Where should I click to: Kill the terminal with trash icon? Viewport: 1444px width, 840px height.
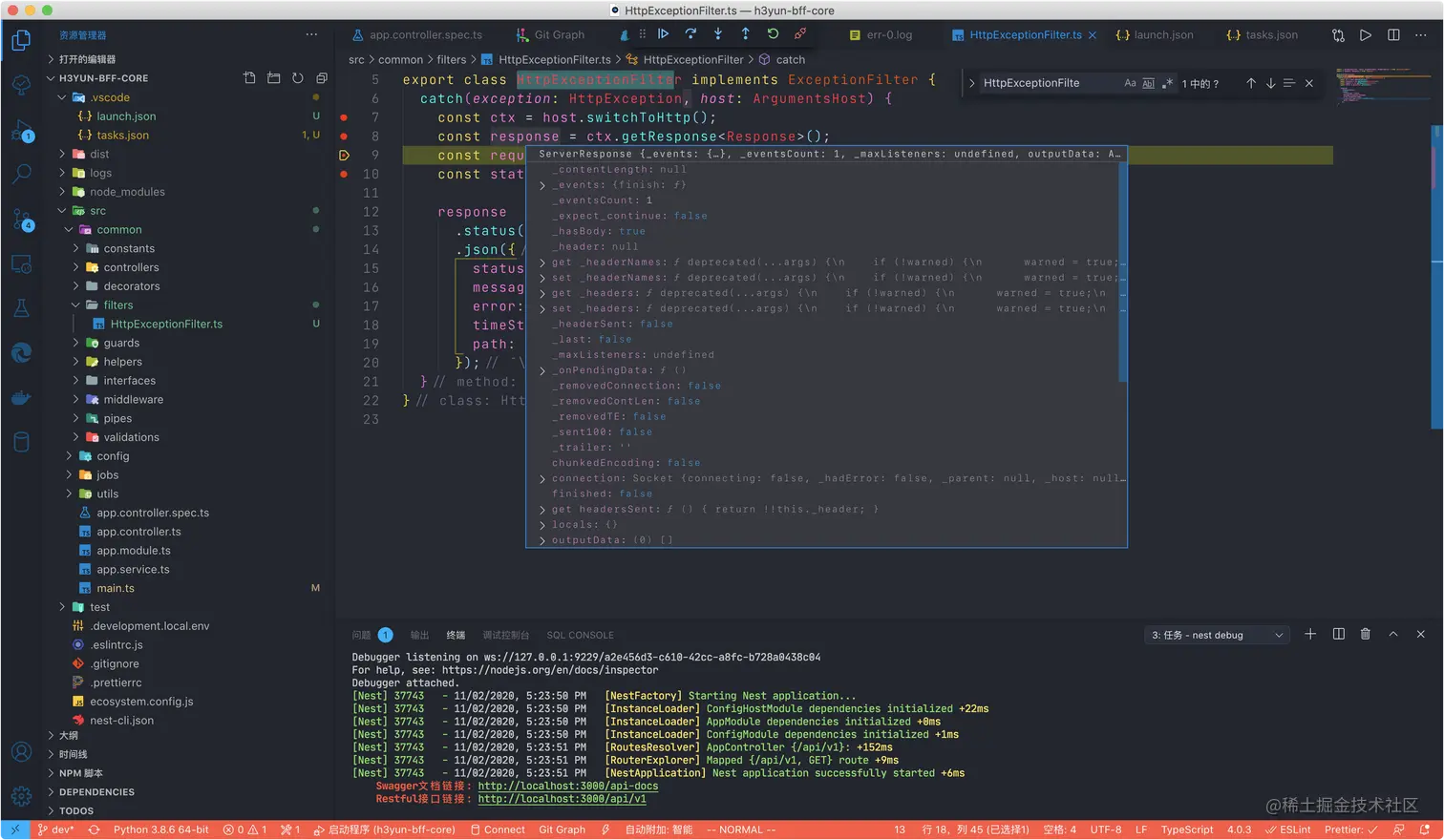pyautogui.click(x=1366, y=634)
